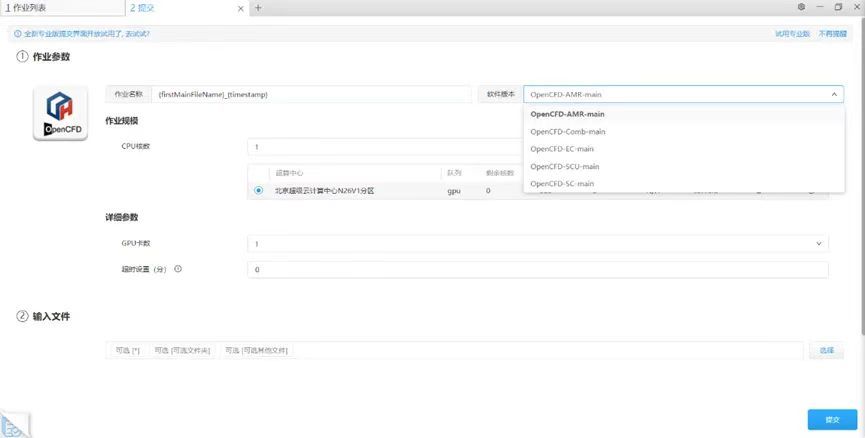Image resolution: width=865 pixels, height=438 pixels.
Task: Choose OpenCFD-EC-main option
Action: tap(684, 149)
